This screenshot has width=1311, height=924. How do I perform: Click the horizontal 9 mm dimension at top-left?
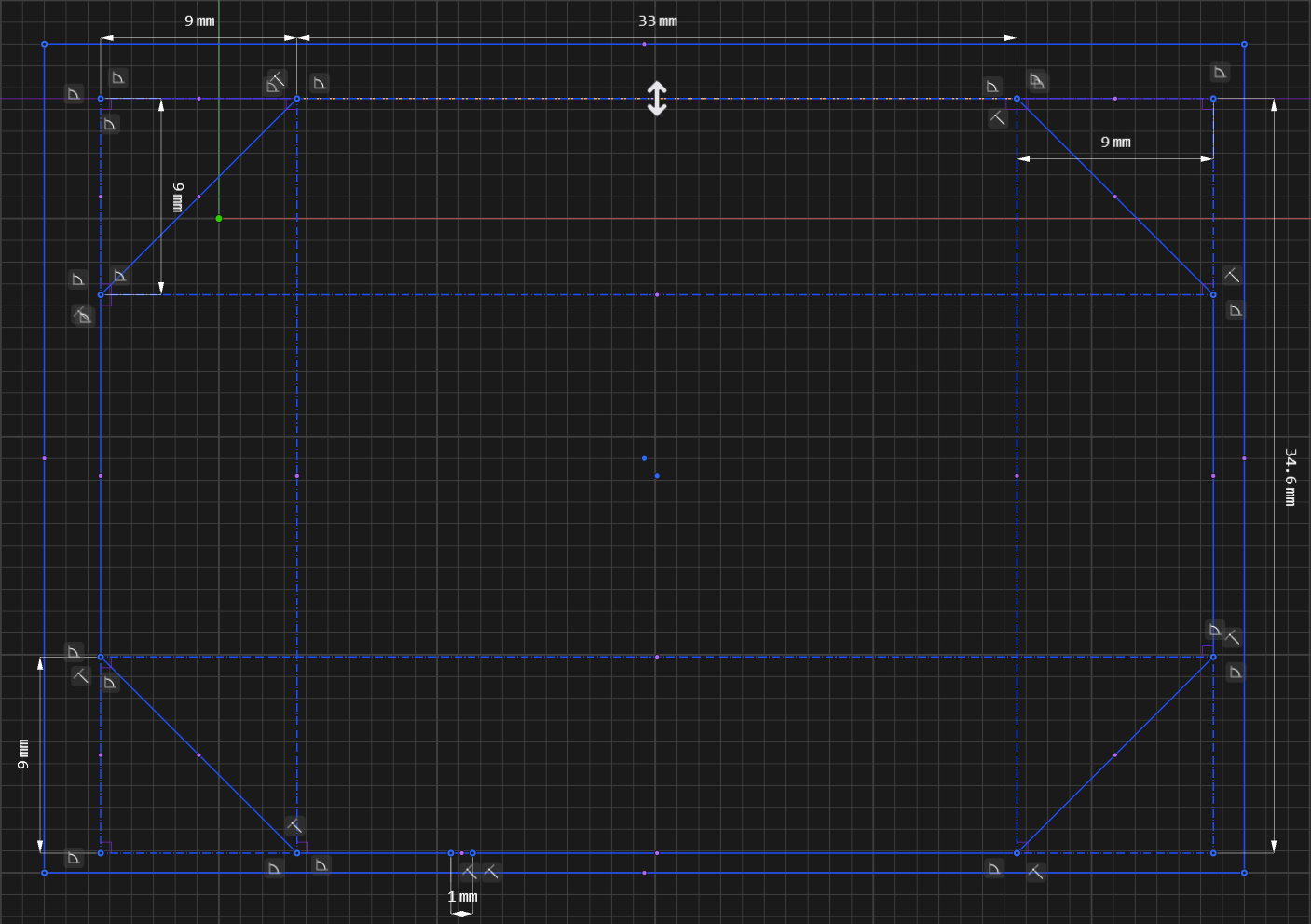coord(199,20)
